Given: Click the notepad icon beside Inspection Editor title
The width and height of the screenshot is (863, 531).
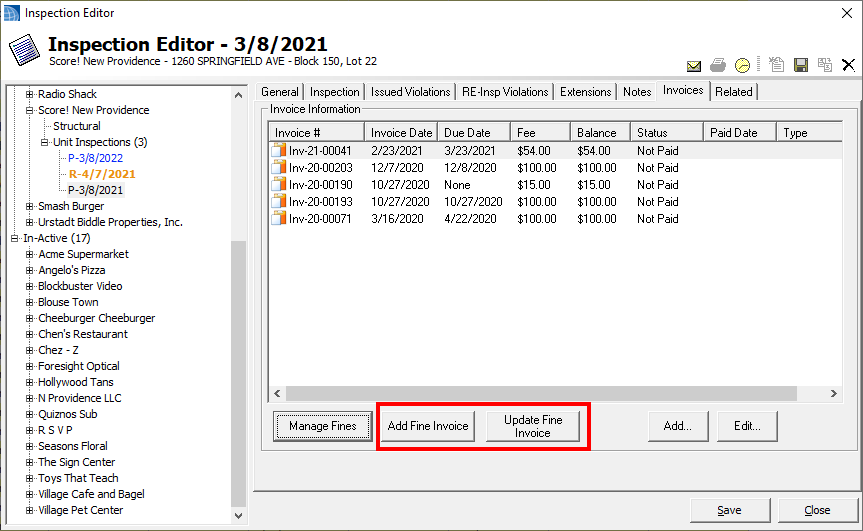Looking at the screenshot, I should (x=24, y=51).
